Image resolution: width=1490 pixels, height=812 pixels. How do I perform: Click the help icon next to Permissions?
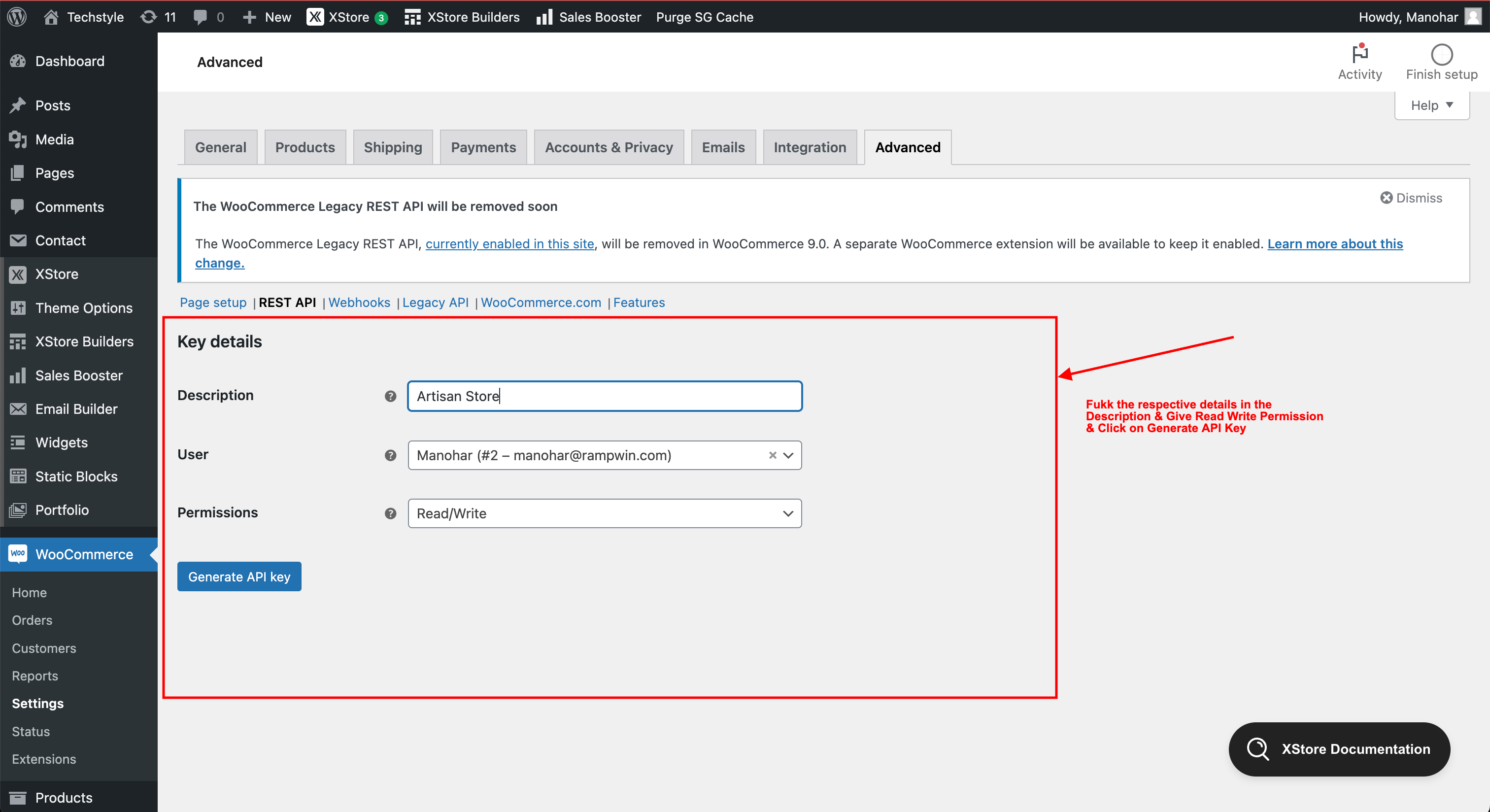pos(390,513)
